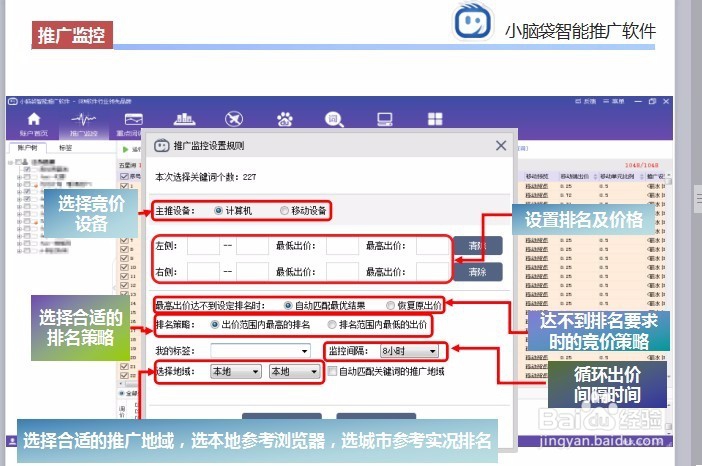702x466 pixels.
Task: Uncheck row 10 checkbox in keyword list
Action: click(124, 267)
